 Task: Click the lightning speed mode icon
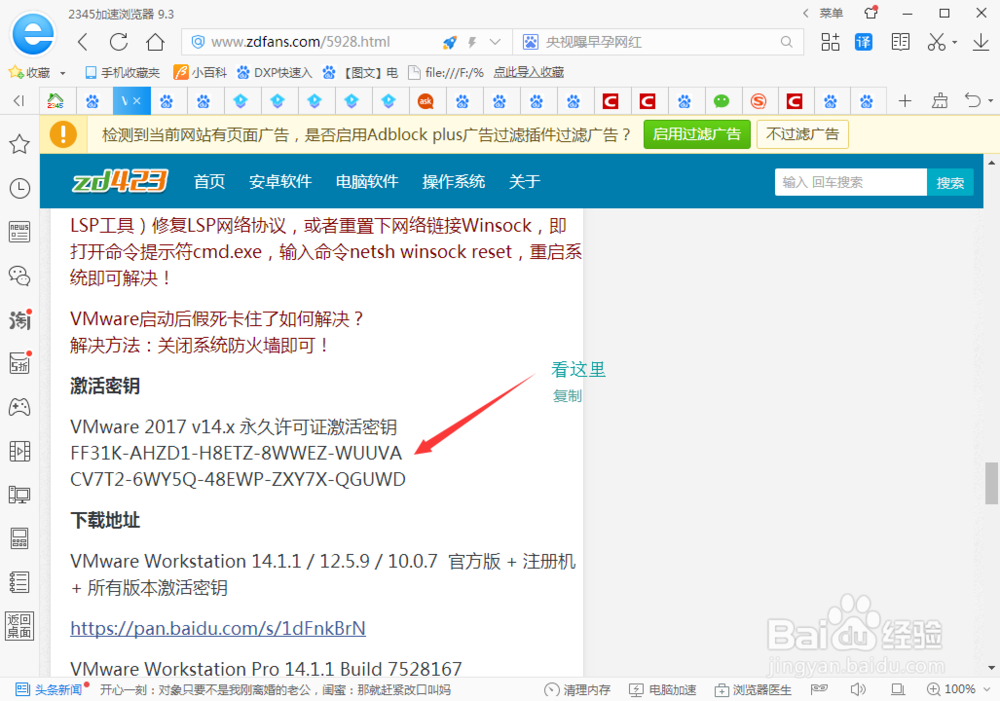tap(472, 42)
